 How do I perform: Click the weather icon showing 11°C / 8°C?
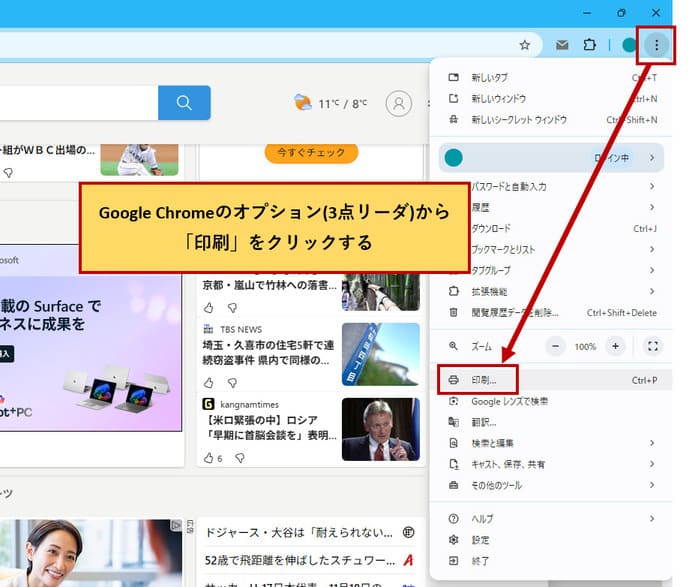pos(303,102)
